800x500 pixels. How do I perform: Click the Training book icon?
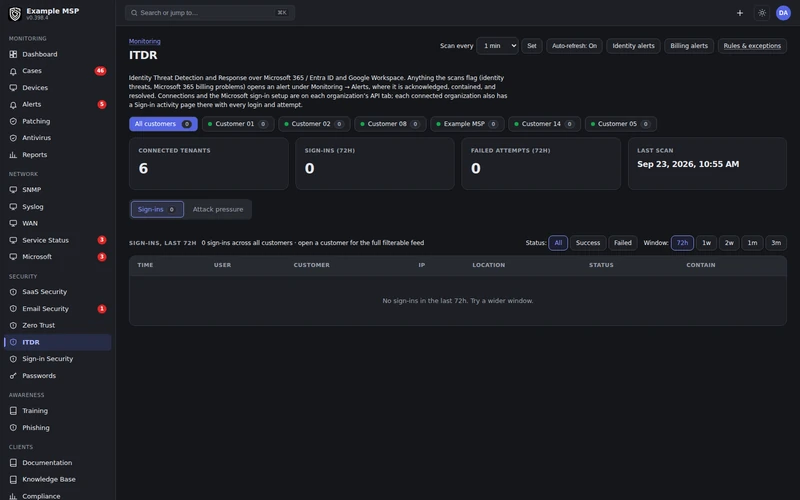[13, 411]
